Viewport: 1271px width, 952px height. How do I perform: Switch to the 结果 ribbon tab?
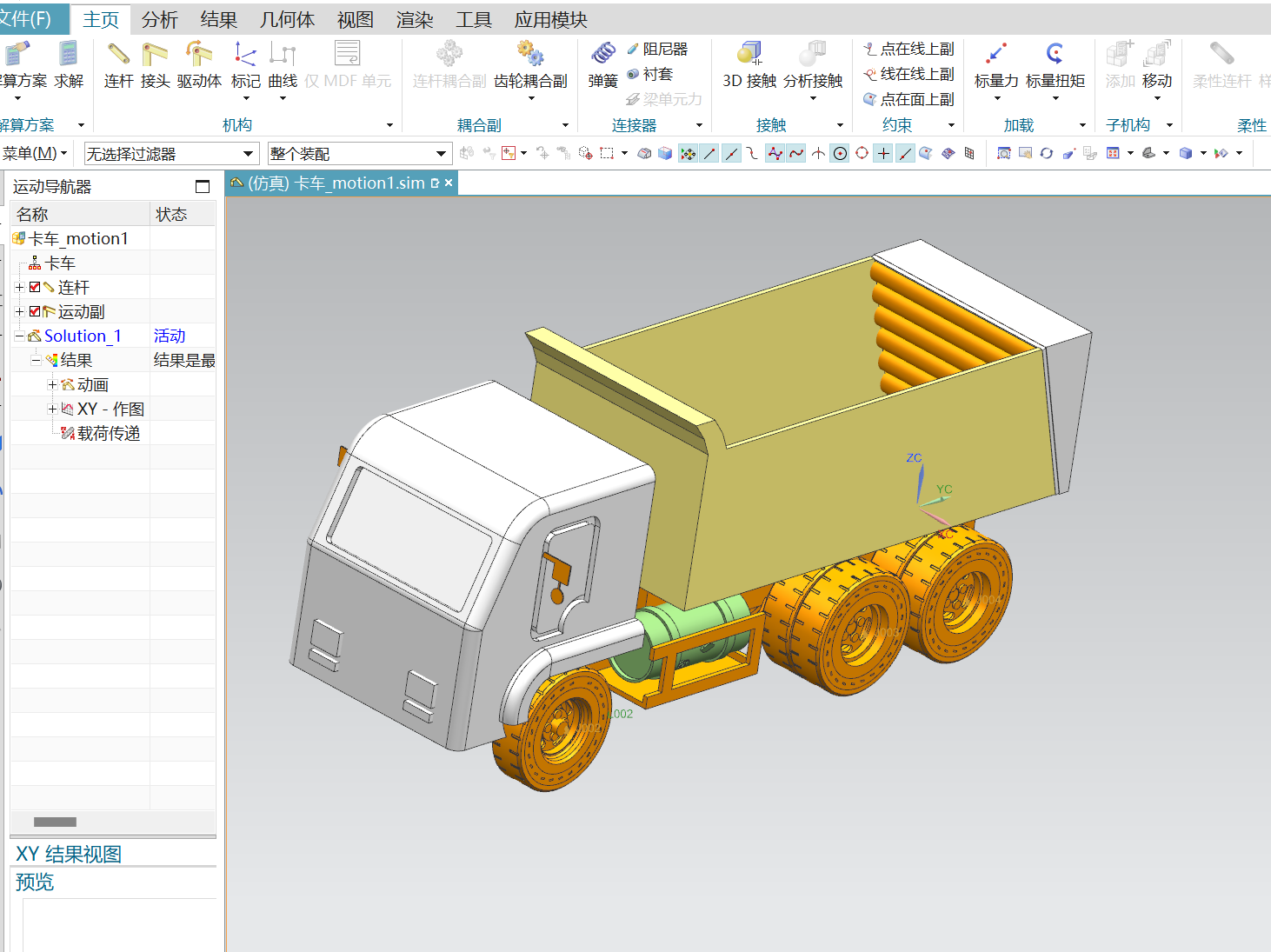219,19
